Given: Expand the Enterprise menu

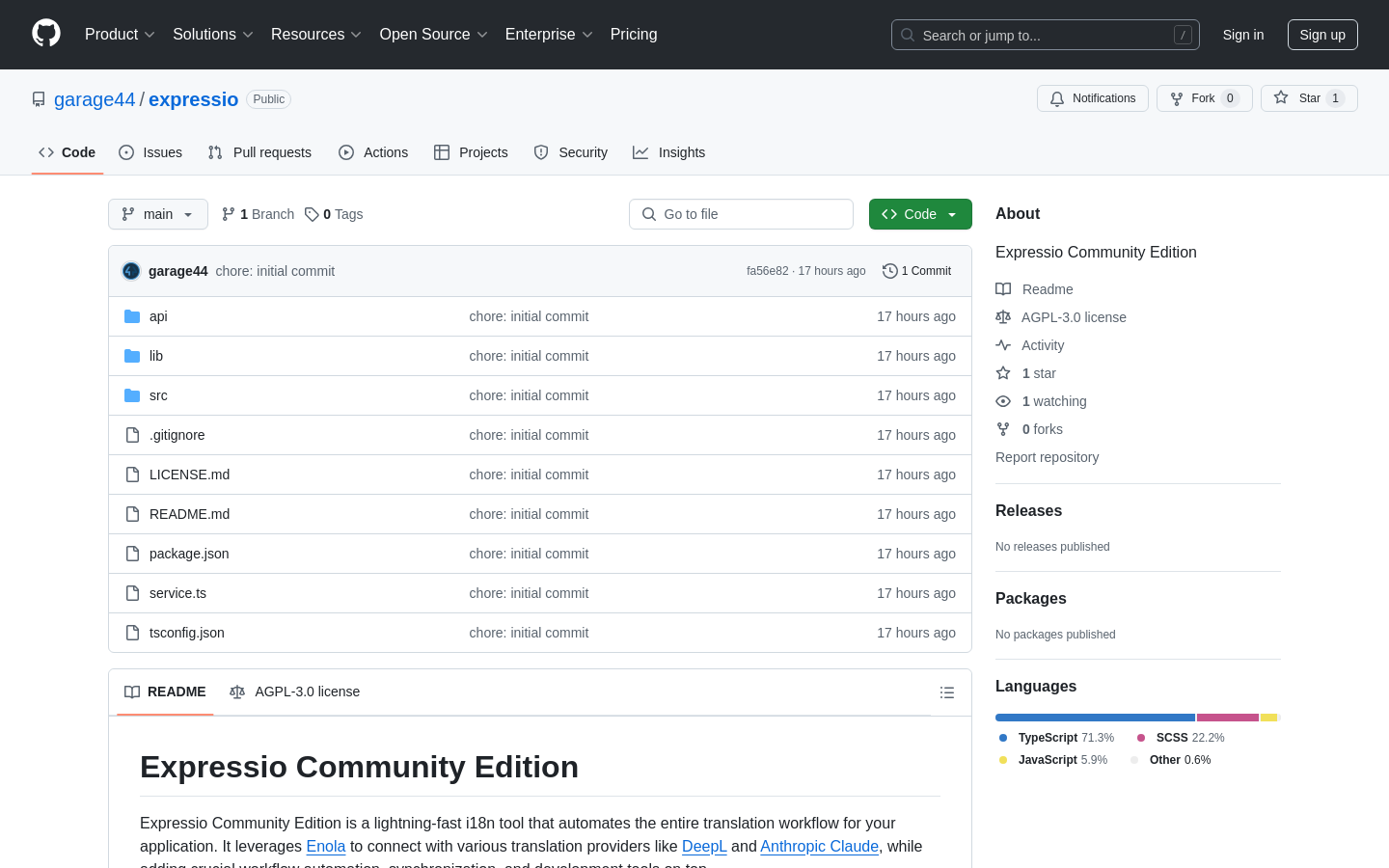Looking at the screenshot, I should (x=549, y=35).
